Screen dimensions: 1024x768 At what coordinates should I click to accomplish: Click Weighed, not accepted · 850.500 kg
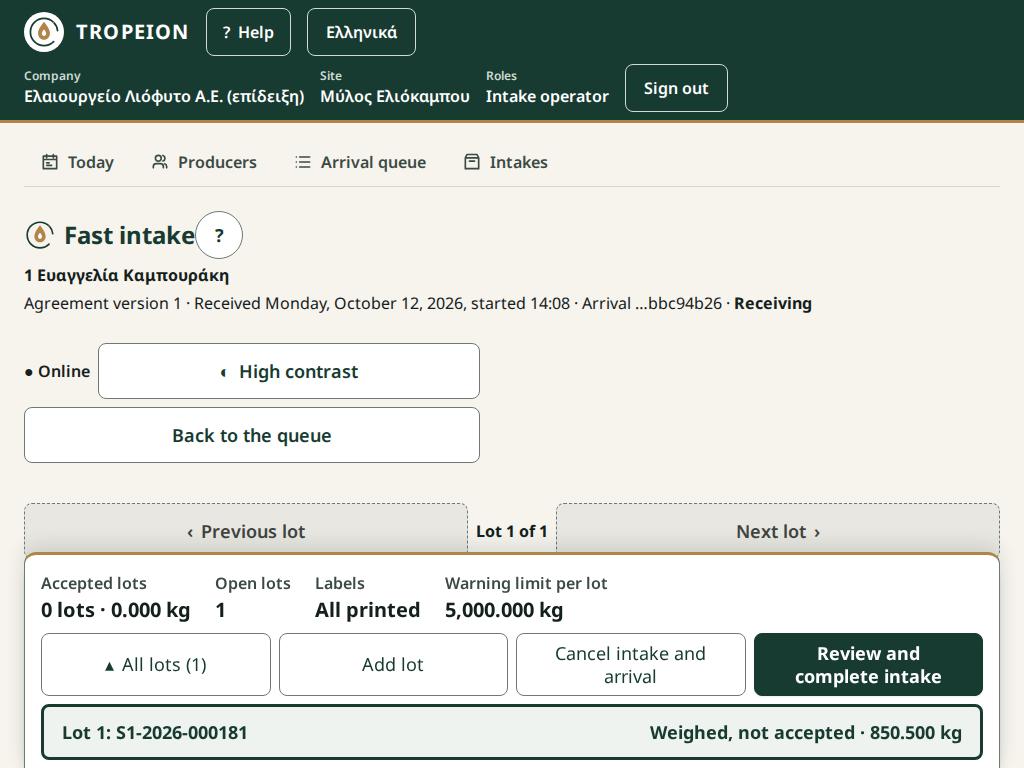click(x=805, y=733)
